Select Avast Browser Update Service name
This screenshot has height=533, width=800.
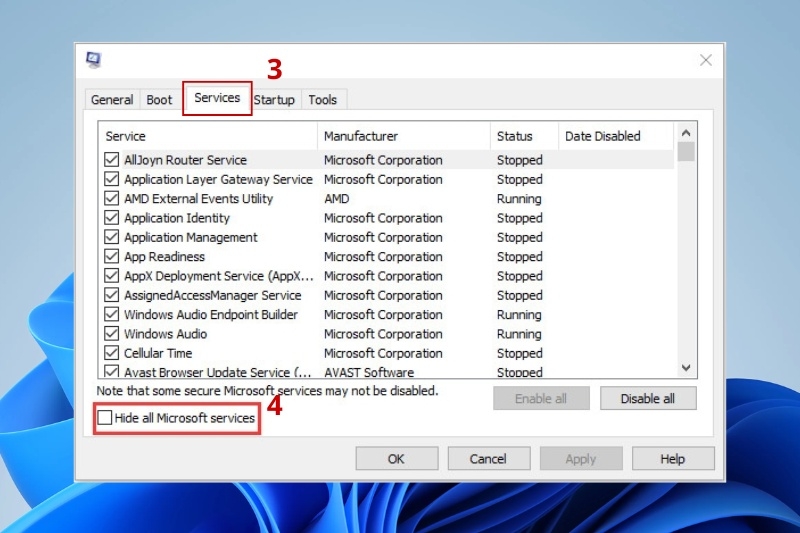pyautogui.click(x=218, y=372)
